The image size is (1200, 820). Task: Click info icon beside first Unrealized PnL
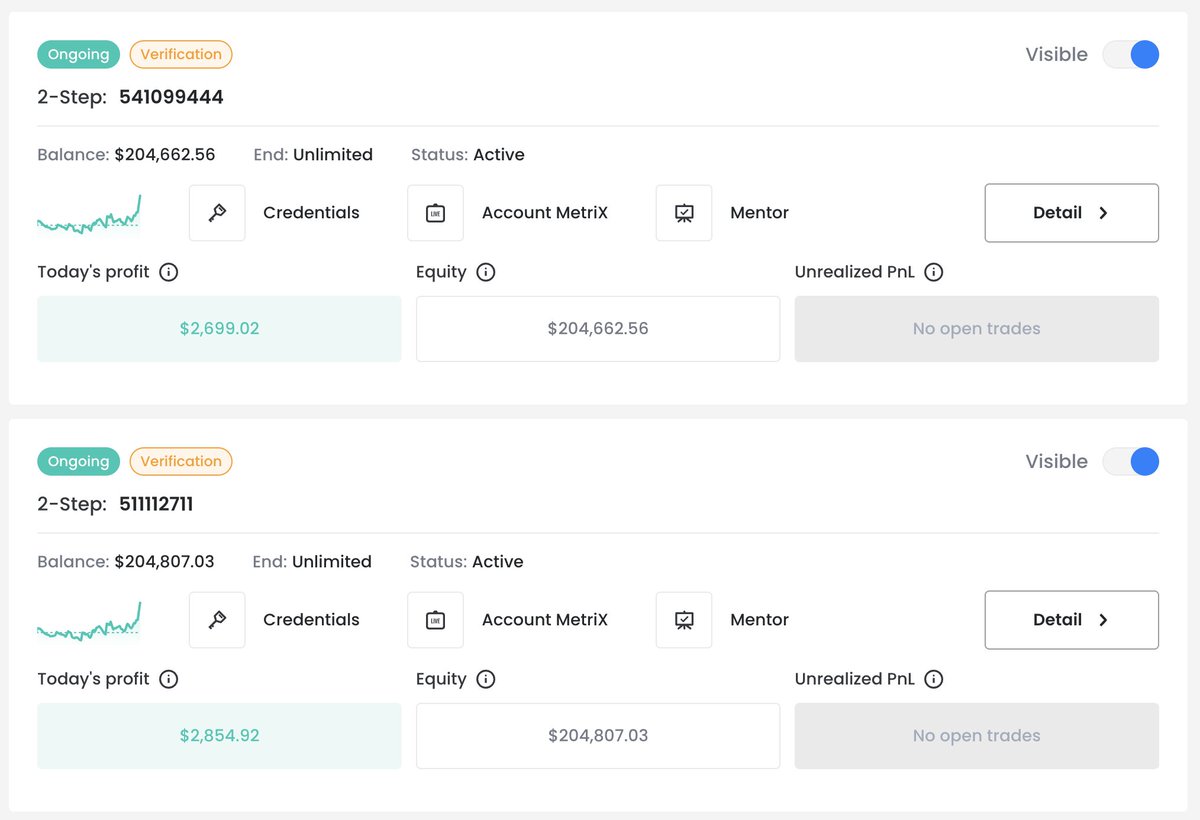(x=934, y=272)
